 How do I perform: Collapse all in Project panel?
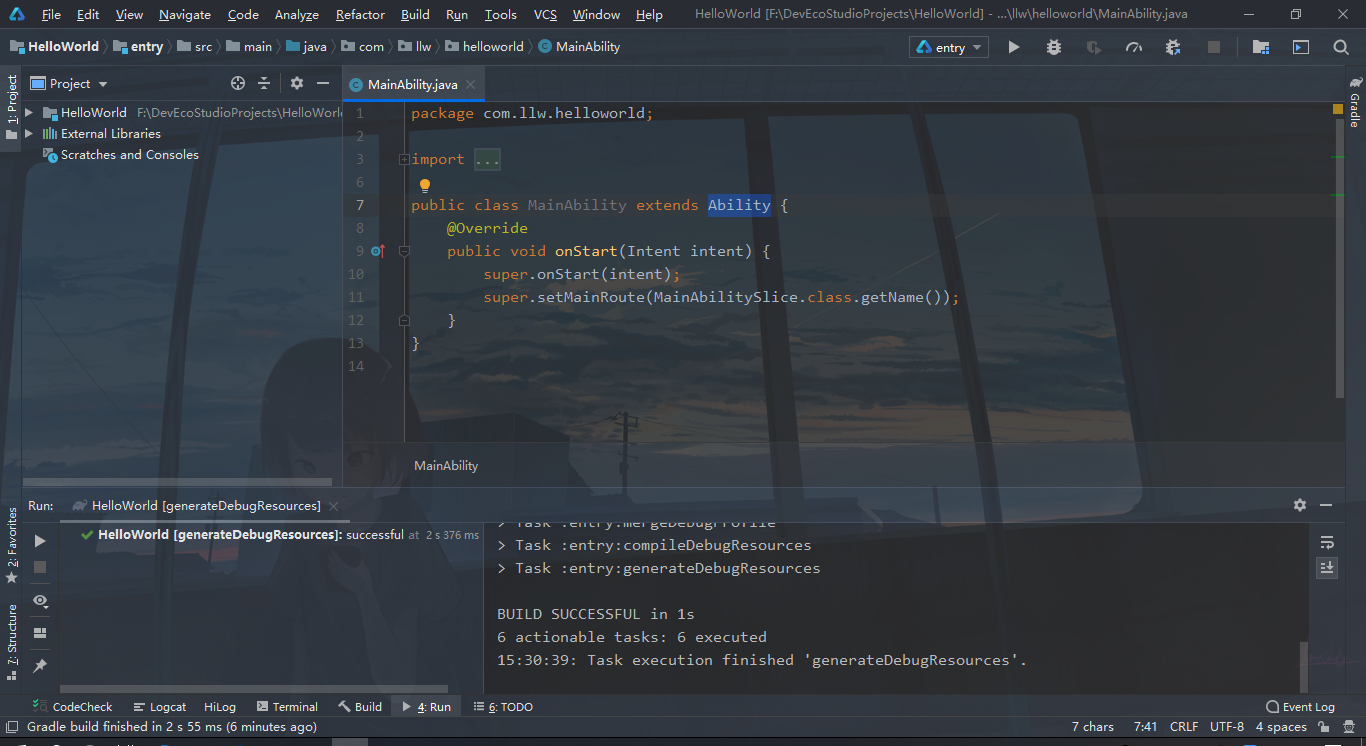[264, 83]
